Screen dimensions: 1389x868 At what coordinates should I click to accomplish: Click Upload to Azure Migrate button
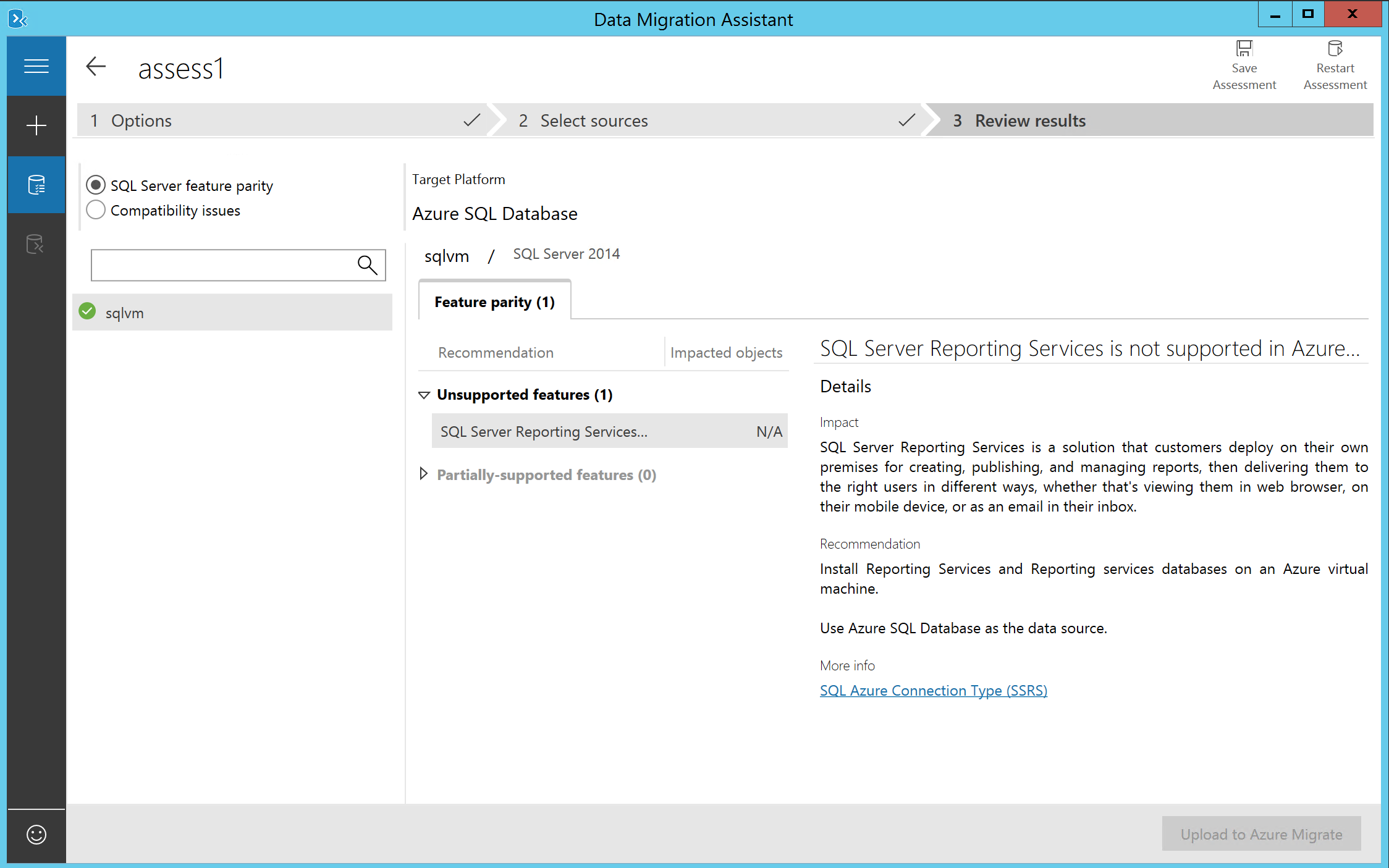coord(1261,834)
